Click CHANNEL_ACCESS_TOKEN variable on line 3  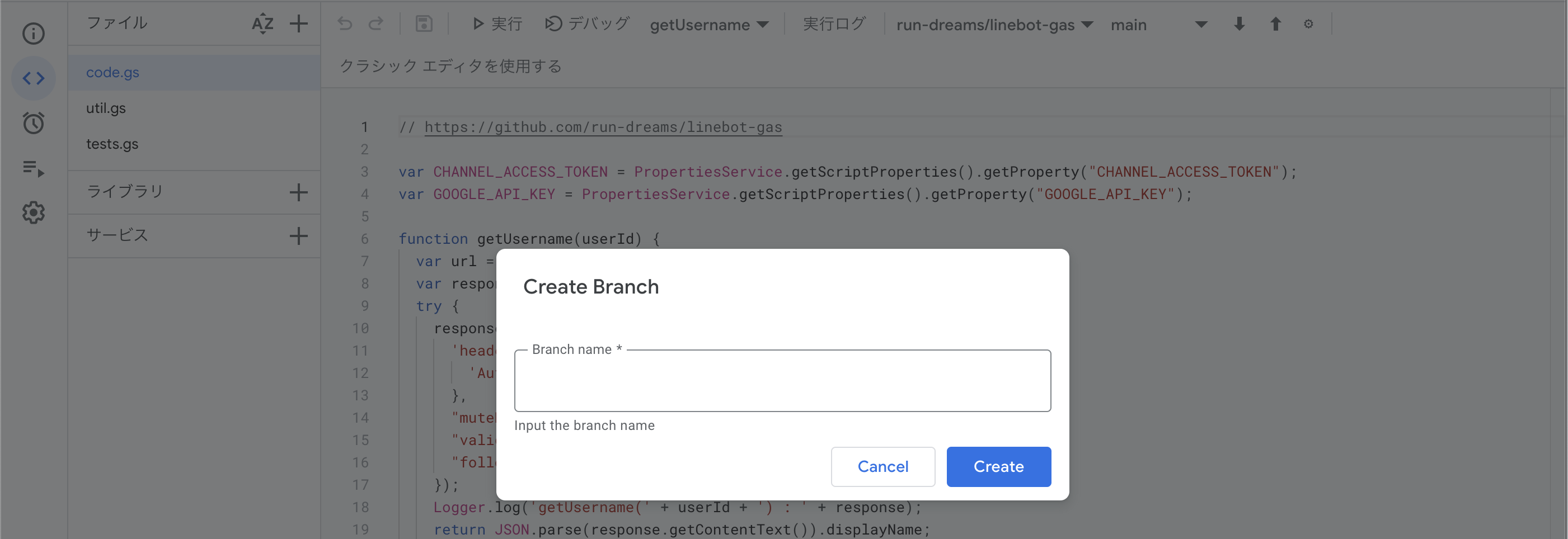520,172
